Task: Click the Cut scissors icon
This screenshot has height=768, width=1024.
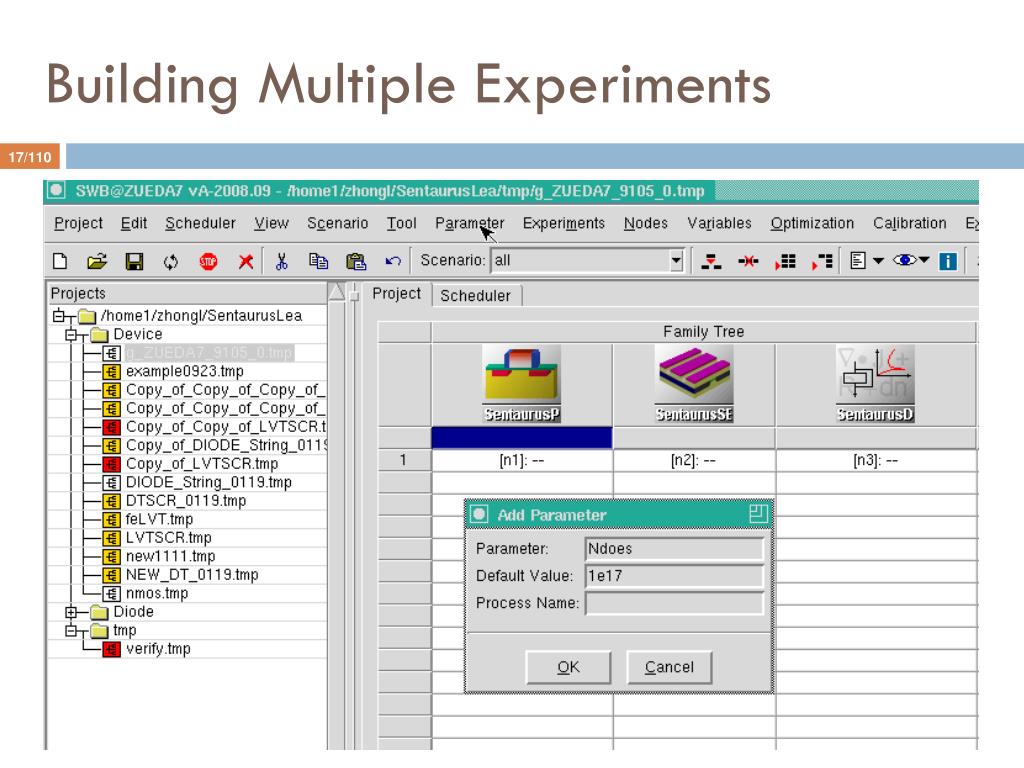Action: 281,261
